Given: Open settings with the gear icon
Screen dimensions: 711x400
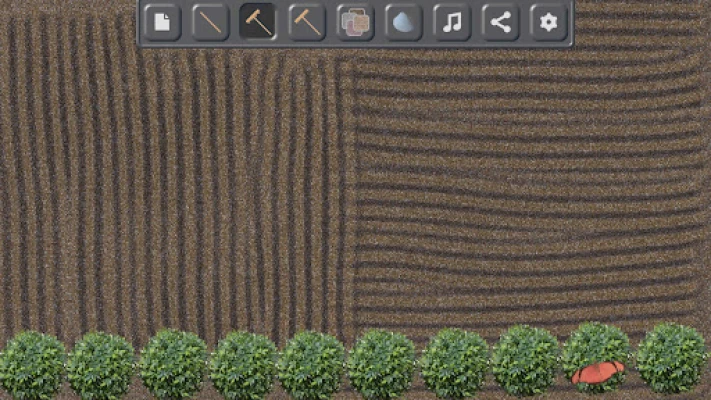Looking at the screenshot, I should click(x=548, y=22).
